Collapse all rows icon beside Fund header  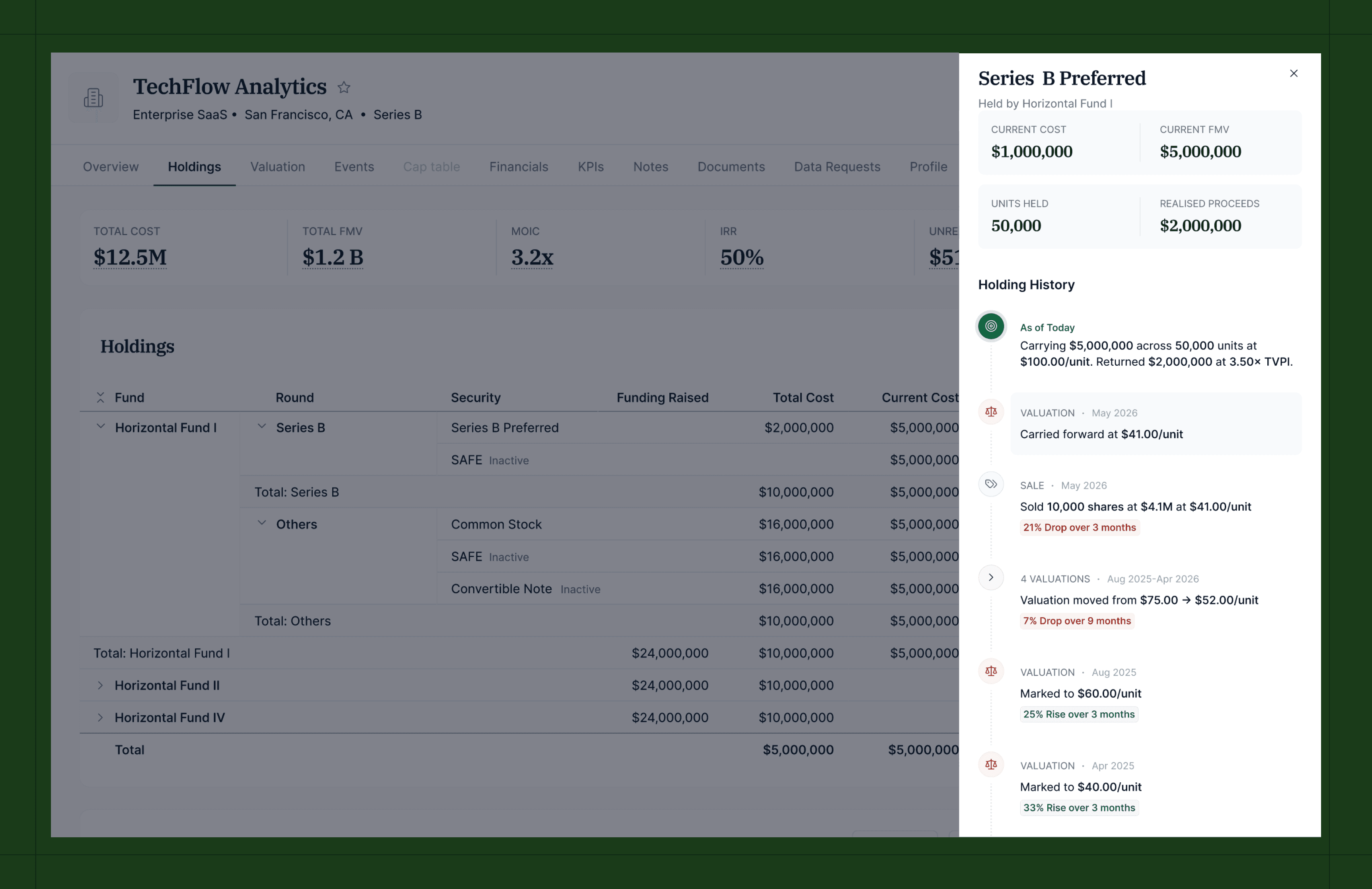click(x=100, y=397)
